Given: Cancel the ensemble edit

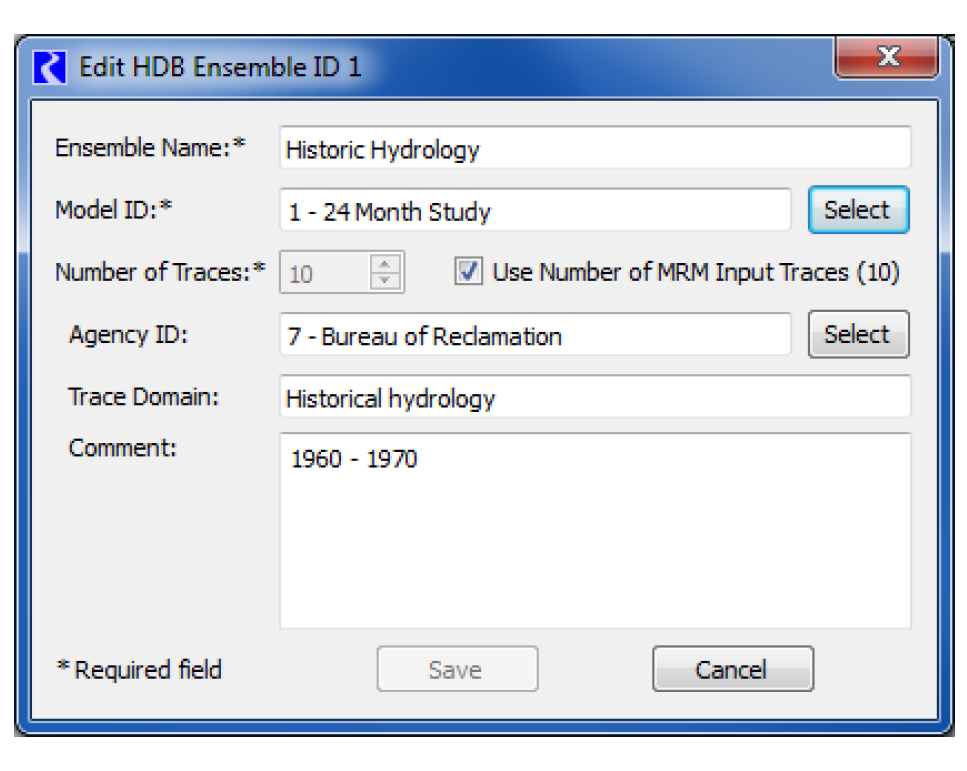Looking at the screenshot, I should tap(732, 669).
